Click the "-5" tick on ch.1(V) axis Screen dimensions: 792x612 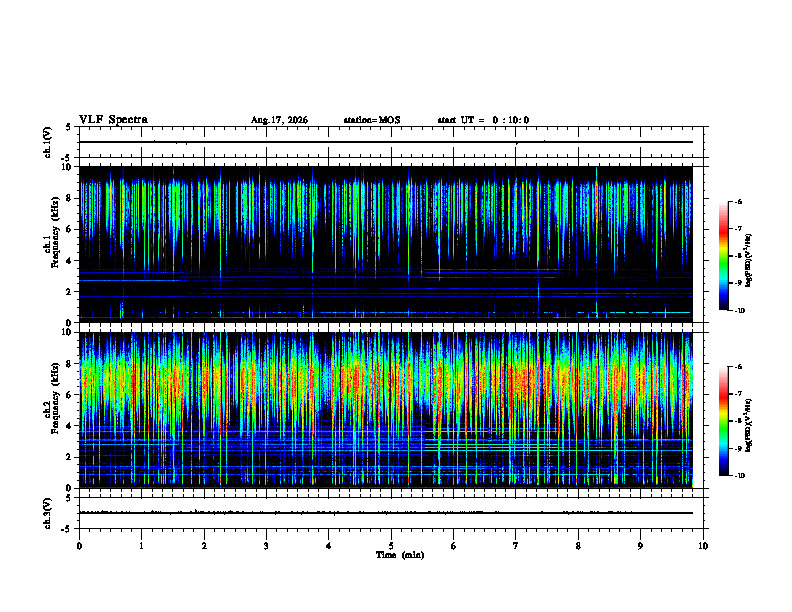(67, 158)
